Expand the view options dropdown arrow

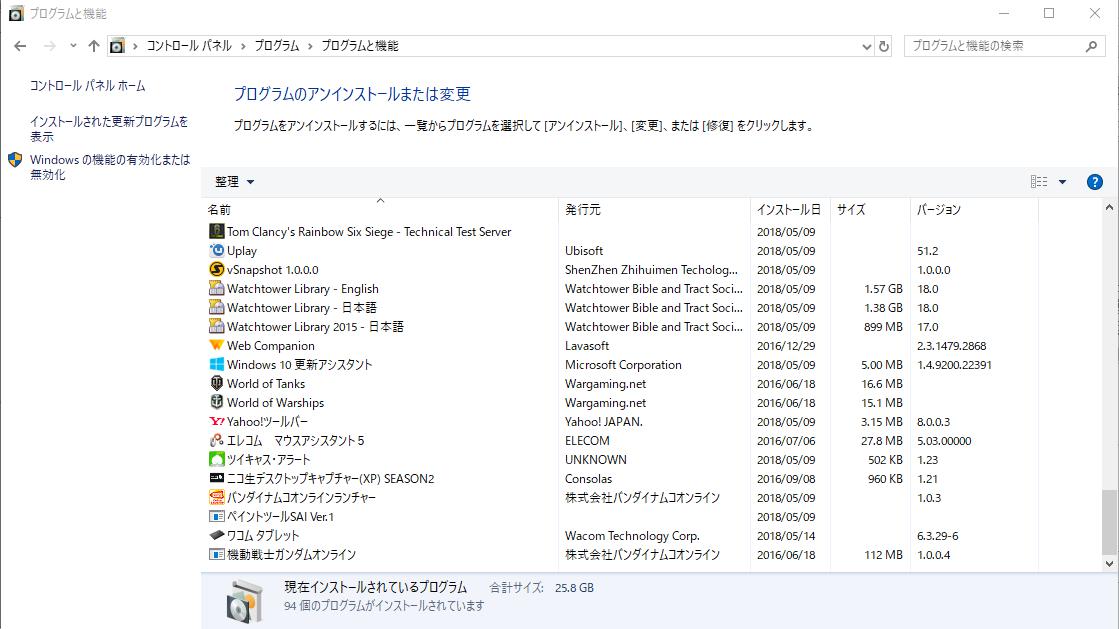pos(1062,182)
